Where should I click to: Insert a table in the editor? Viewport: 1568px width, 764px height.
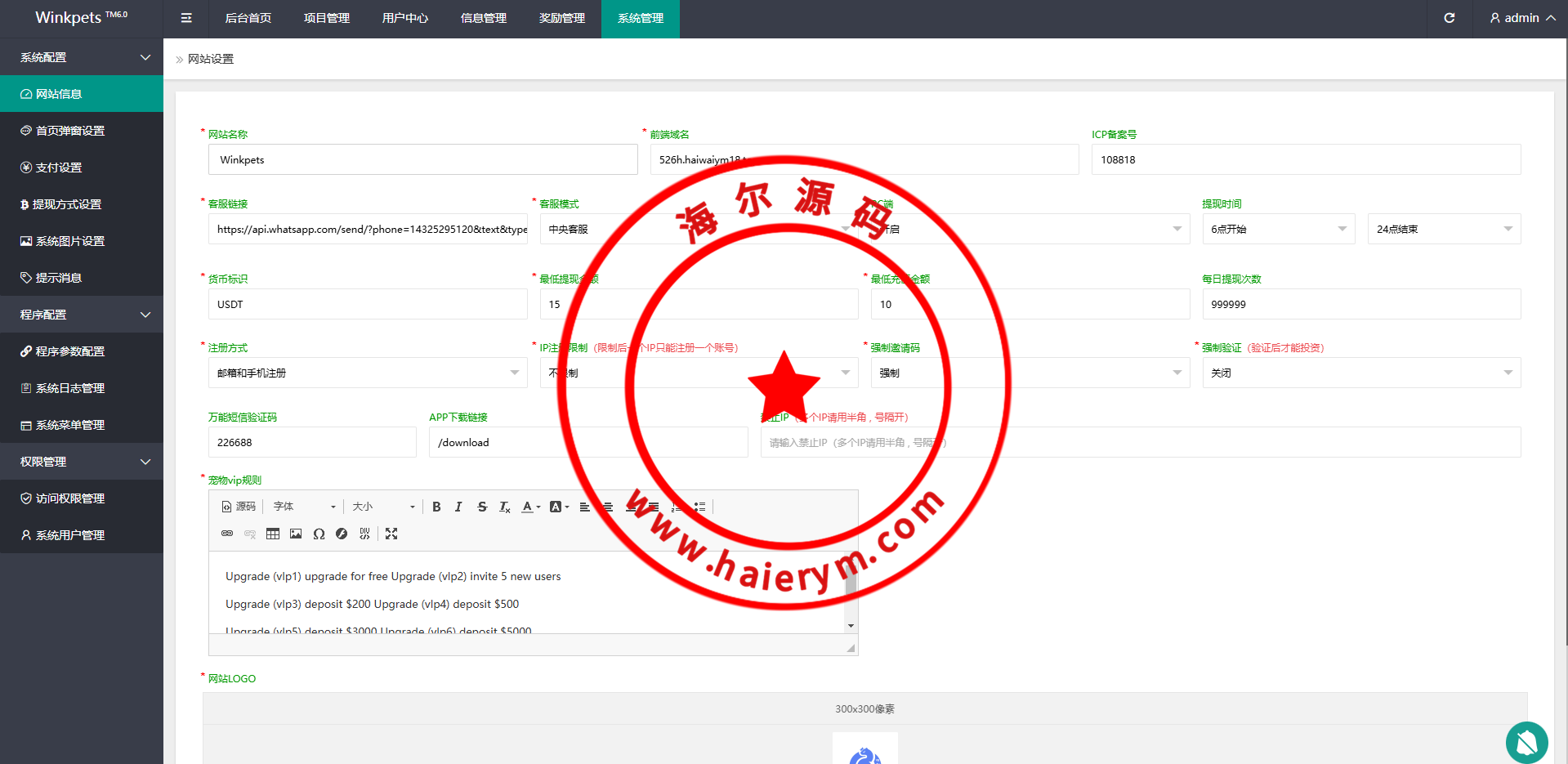coord(273,534)
